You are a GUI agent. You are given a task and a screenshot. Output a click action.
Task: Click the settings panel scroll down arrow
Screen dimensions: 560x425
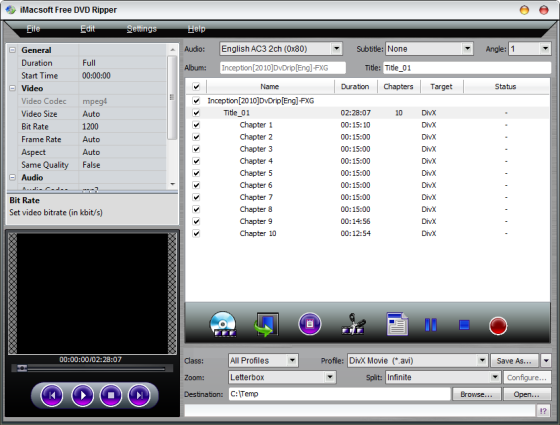click(x=172, y=184)
